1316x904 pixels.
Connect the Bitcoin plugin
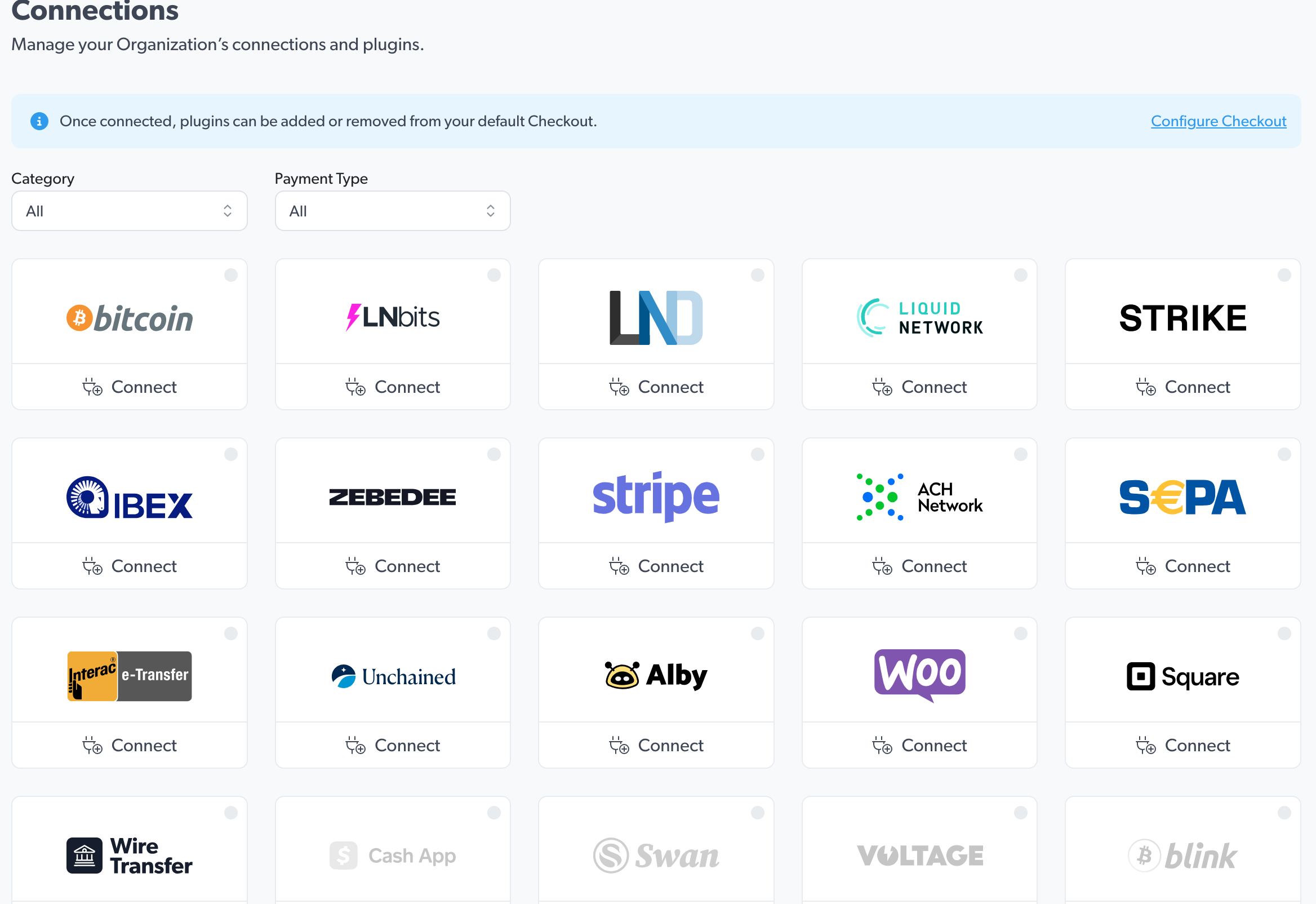tap(130, 387)
